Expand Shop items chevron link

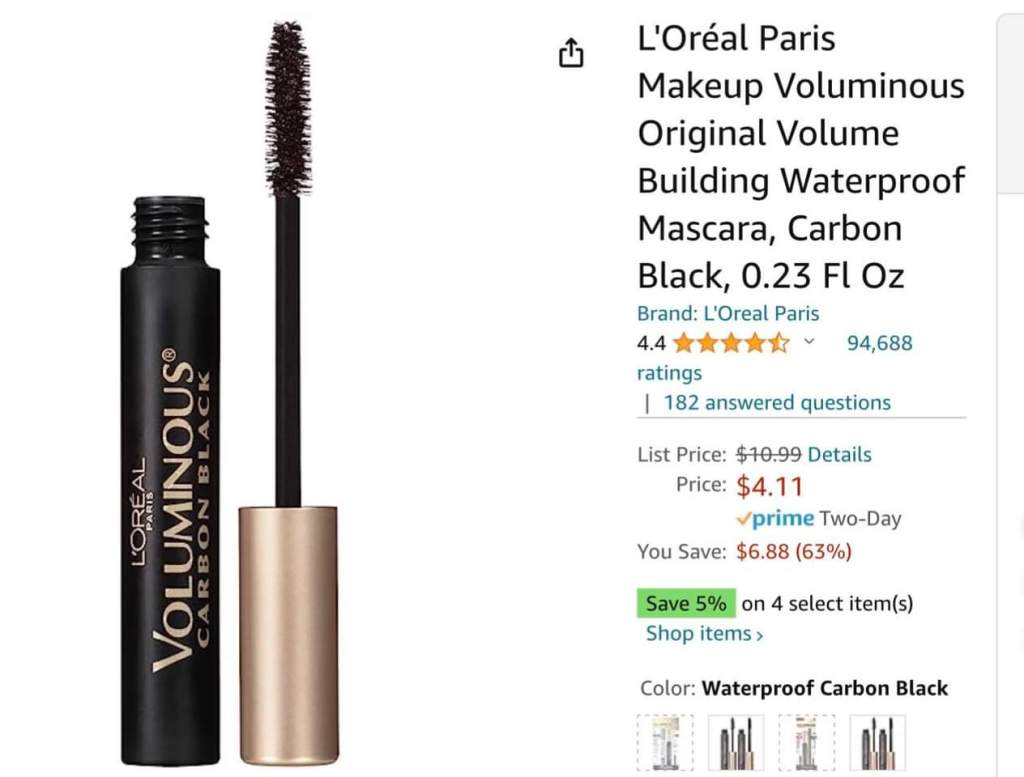coord(704,633)
